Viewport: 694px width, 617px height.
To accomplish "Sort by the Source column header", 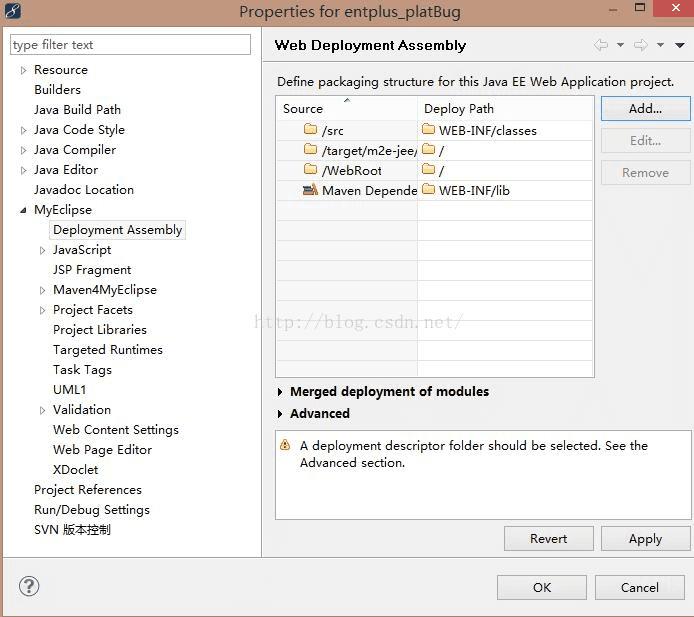I will pos(346,109).
